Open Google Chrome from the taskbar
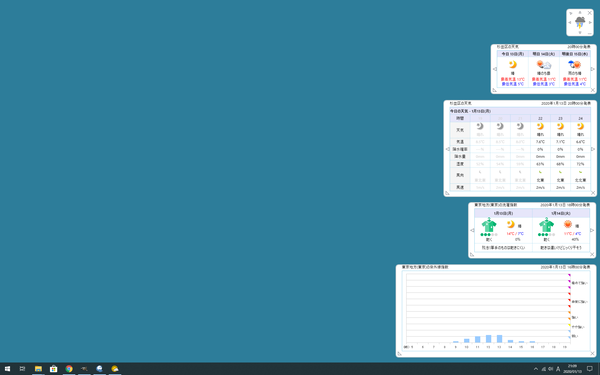Image resolution: width=600 pixels, height=375 pixels. tap(69, 369)
